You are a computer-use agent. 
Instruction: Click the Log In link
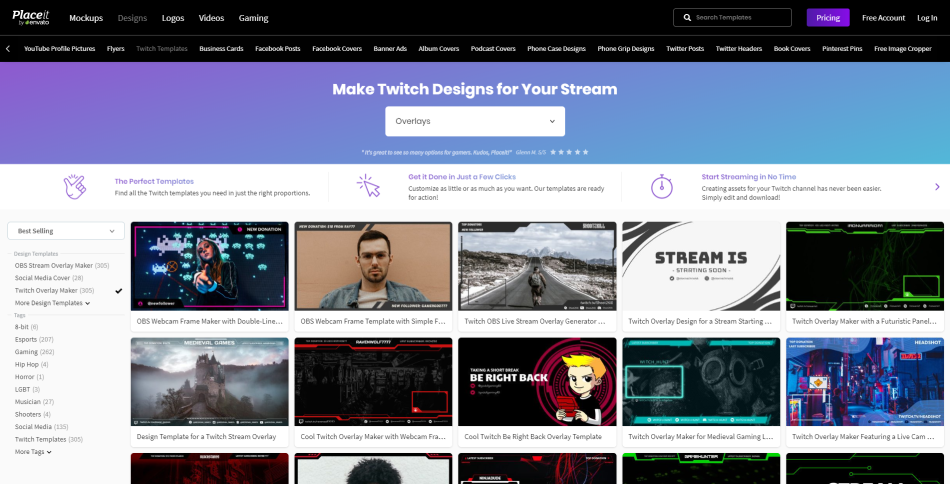pos(927,18)
